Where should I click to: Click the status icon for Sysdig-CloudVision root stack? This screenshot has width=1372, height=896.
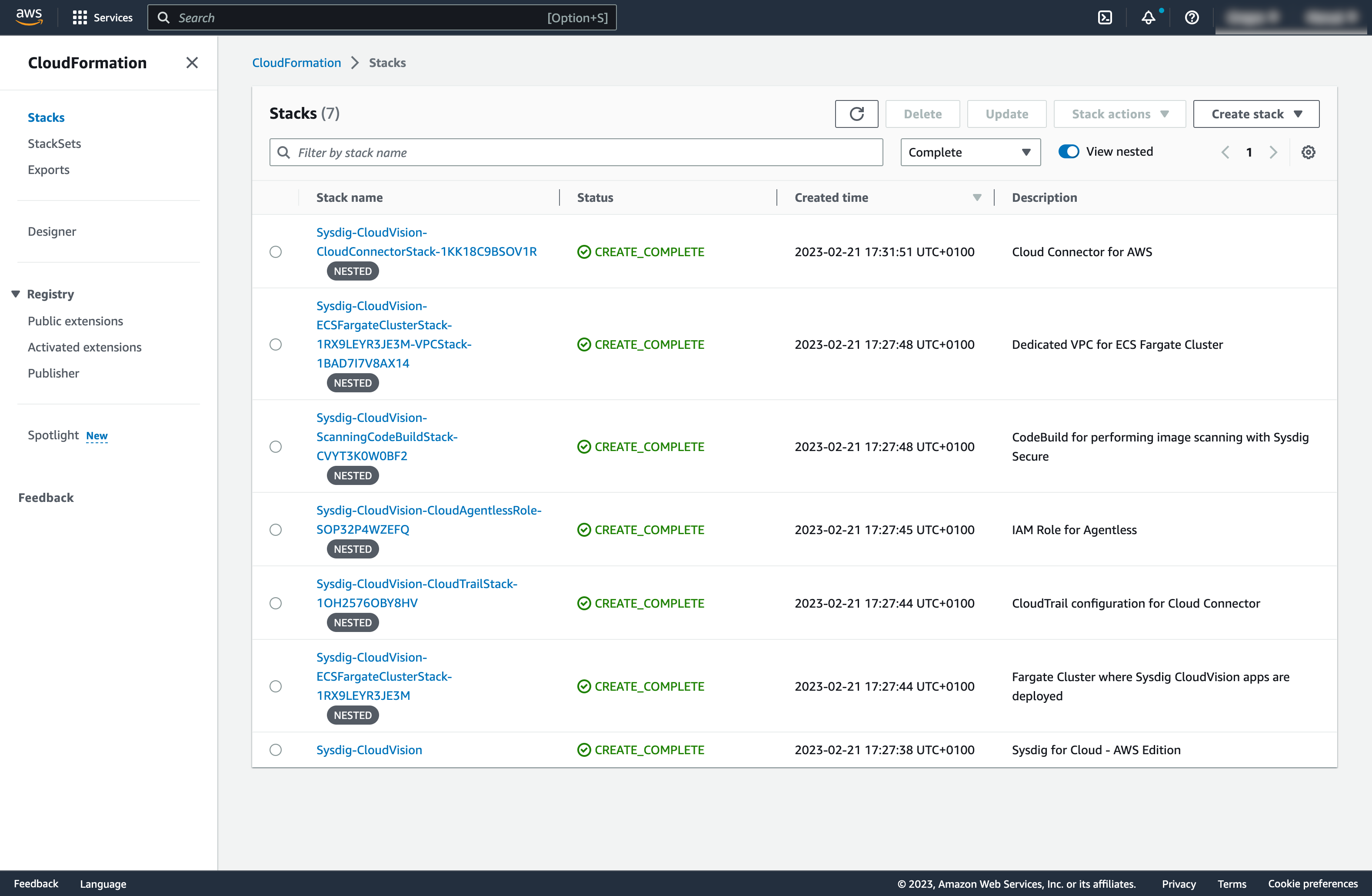584,749
